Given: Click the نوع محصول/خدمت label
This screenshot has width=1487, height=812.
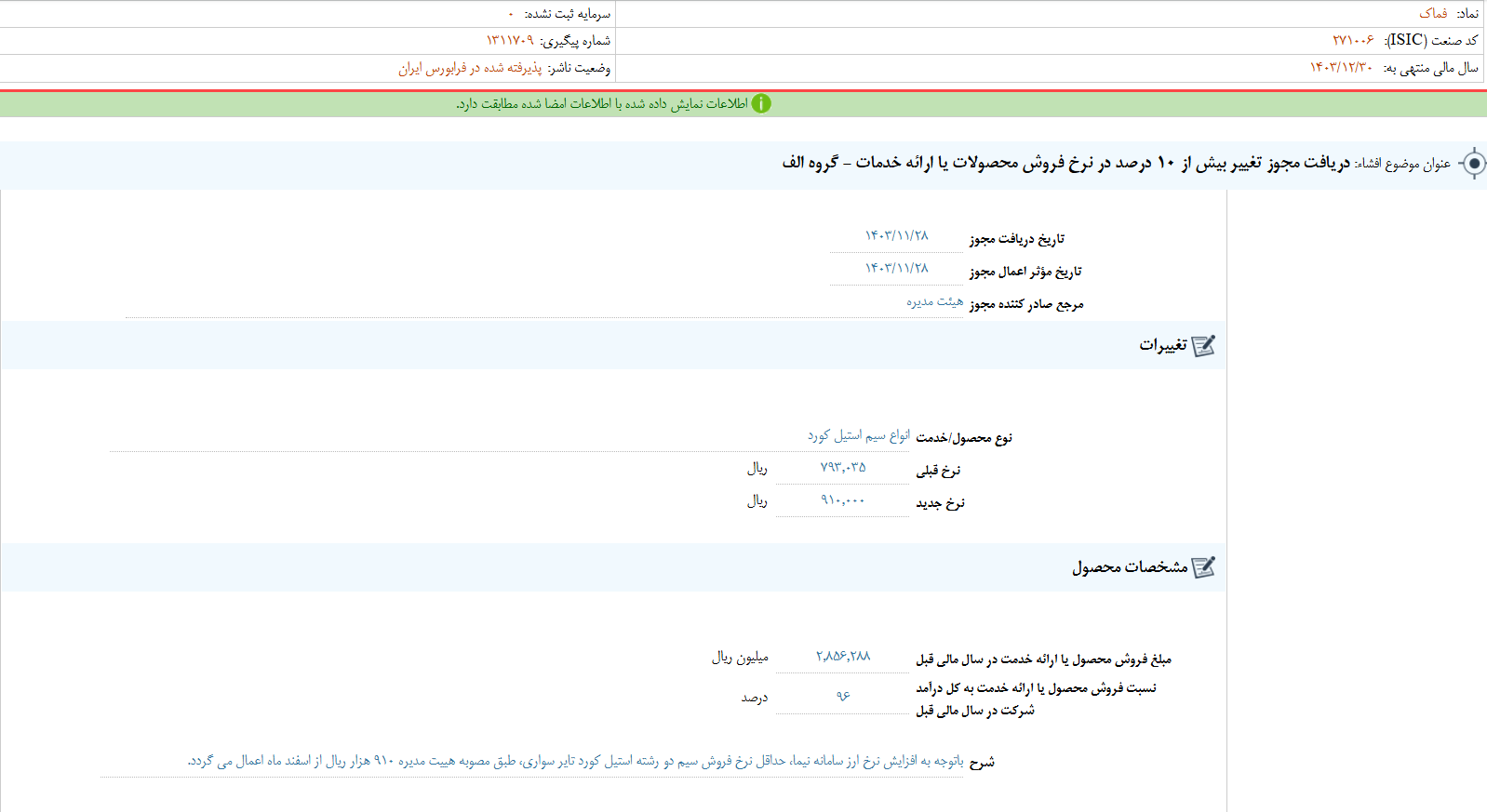Looking at the screenshot, I should (x=964, y=438).
